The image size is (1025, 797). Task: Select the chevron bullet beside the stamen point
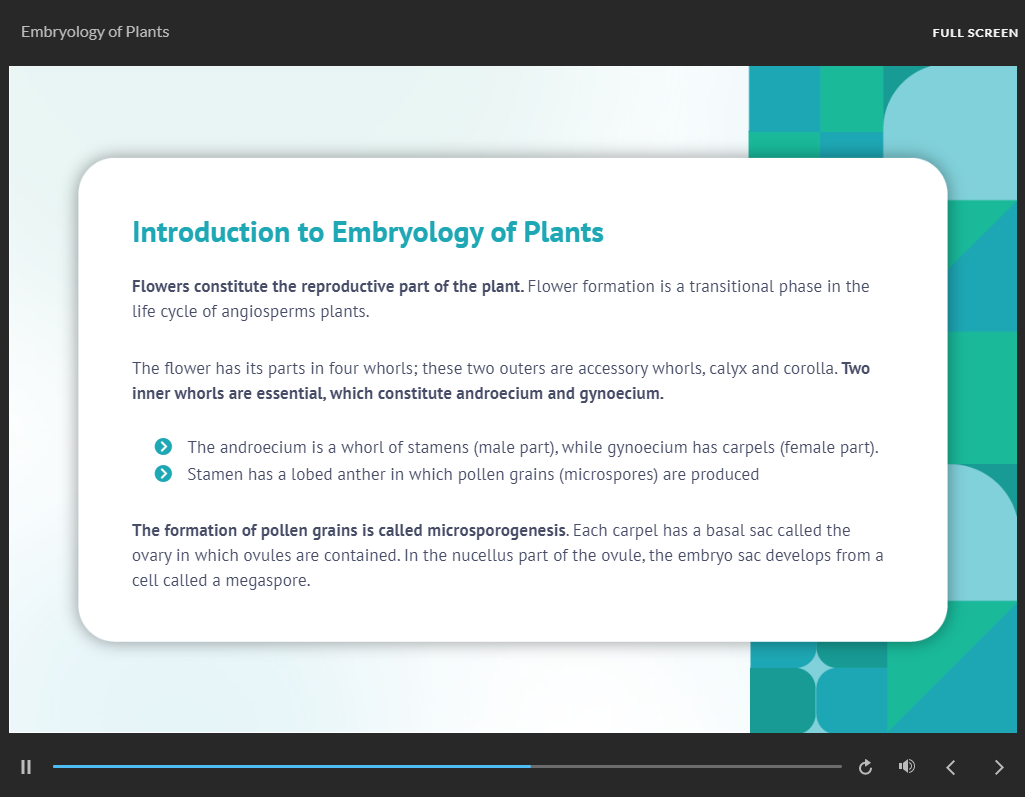163,473
